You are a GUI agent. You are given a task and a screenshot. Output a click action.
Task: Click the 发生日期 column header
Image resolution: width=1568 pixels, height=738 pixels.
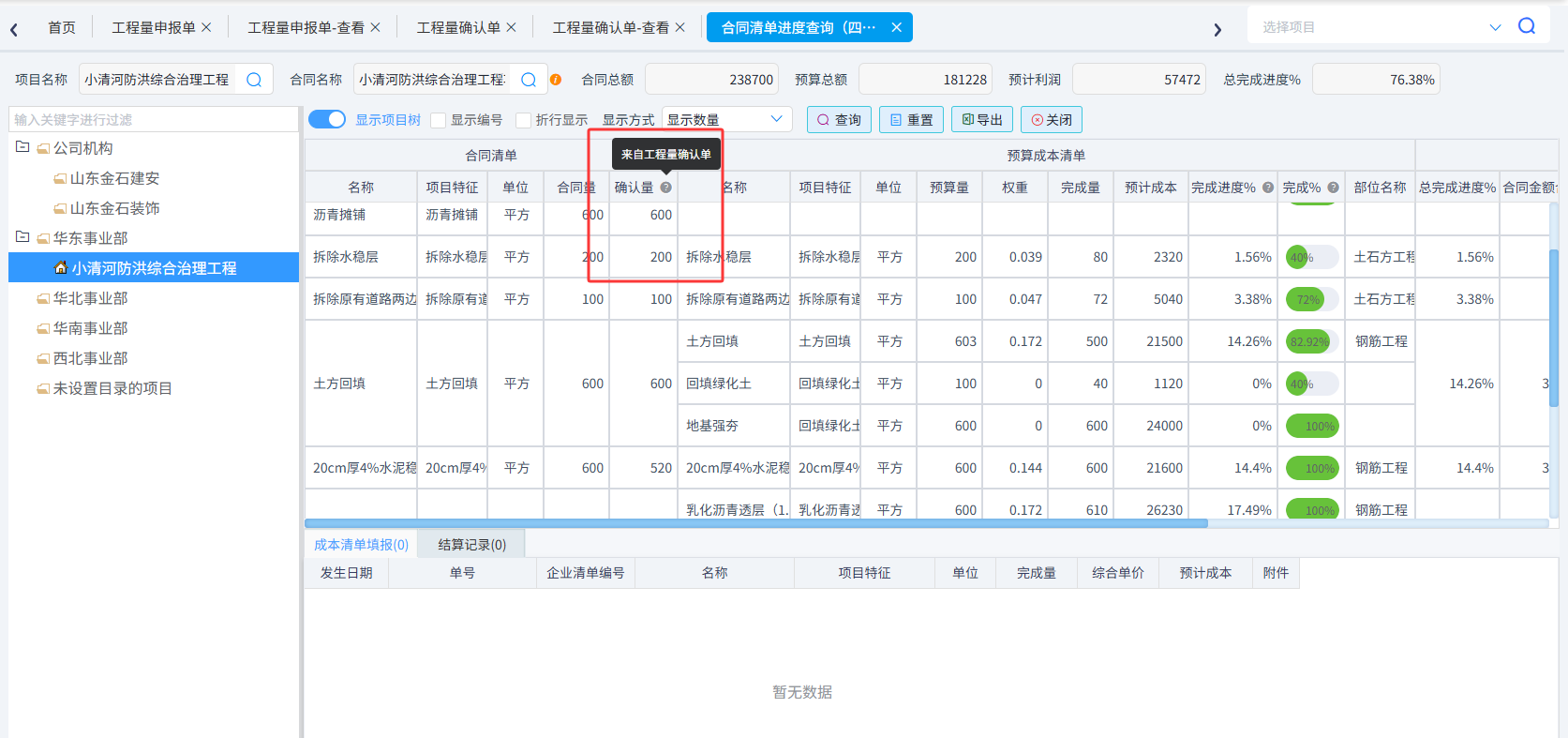347,573
